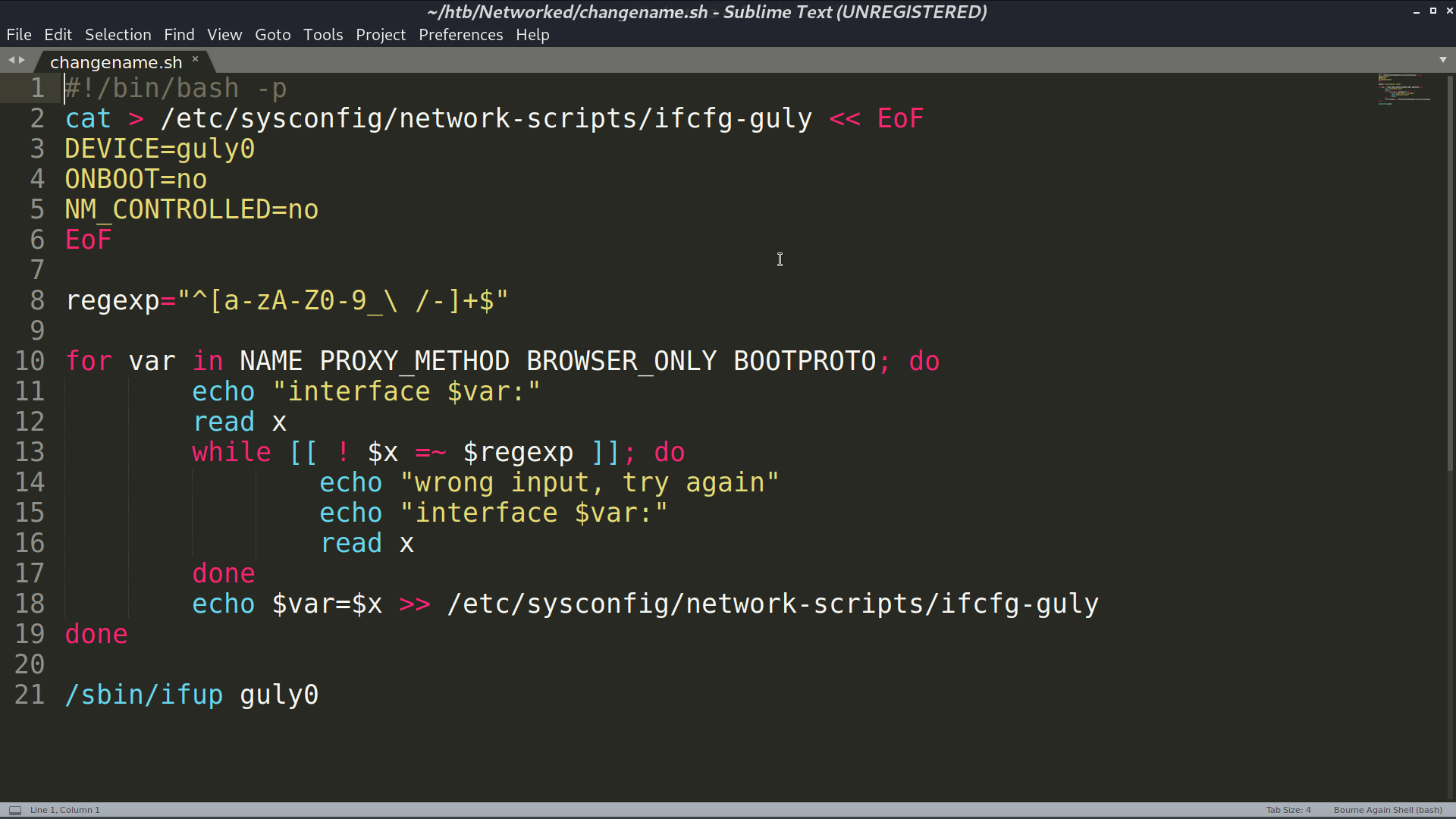Click the minimap code preview
This screenshot has width=1456, height=819.
(x=1404, y=89)
